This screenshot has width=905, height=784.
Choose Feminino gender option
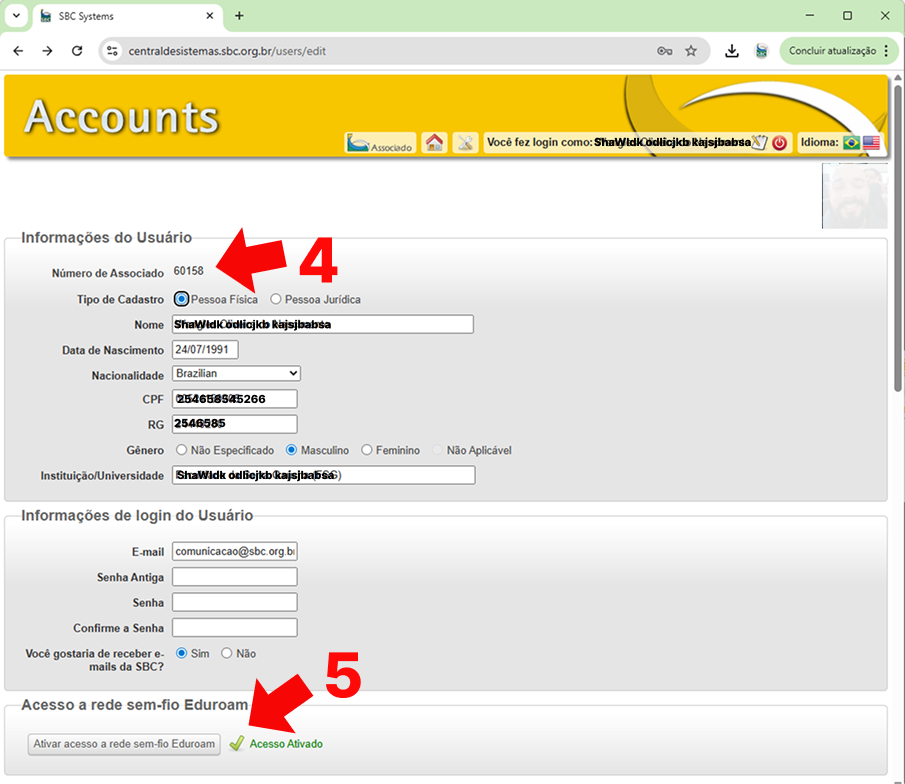click(367, 450)
